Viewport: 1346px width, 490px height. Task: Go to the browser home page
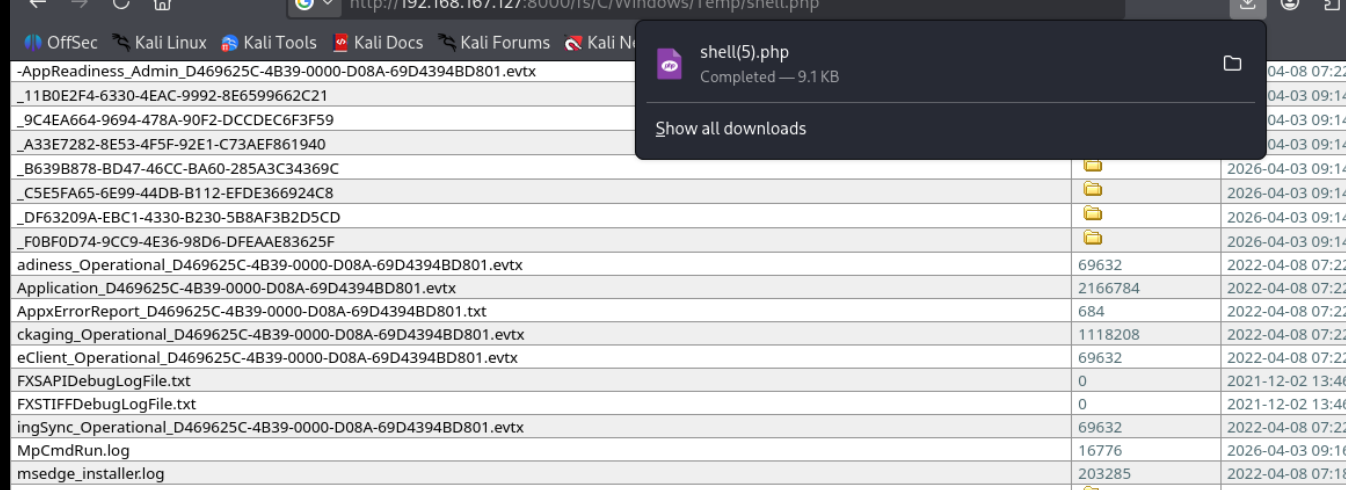[163, 4]
